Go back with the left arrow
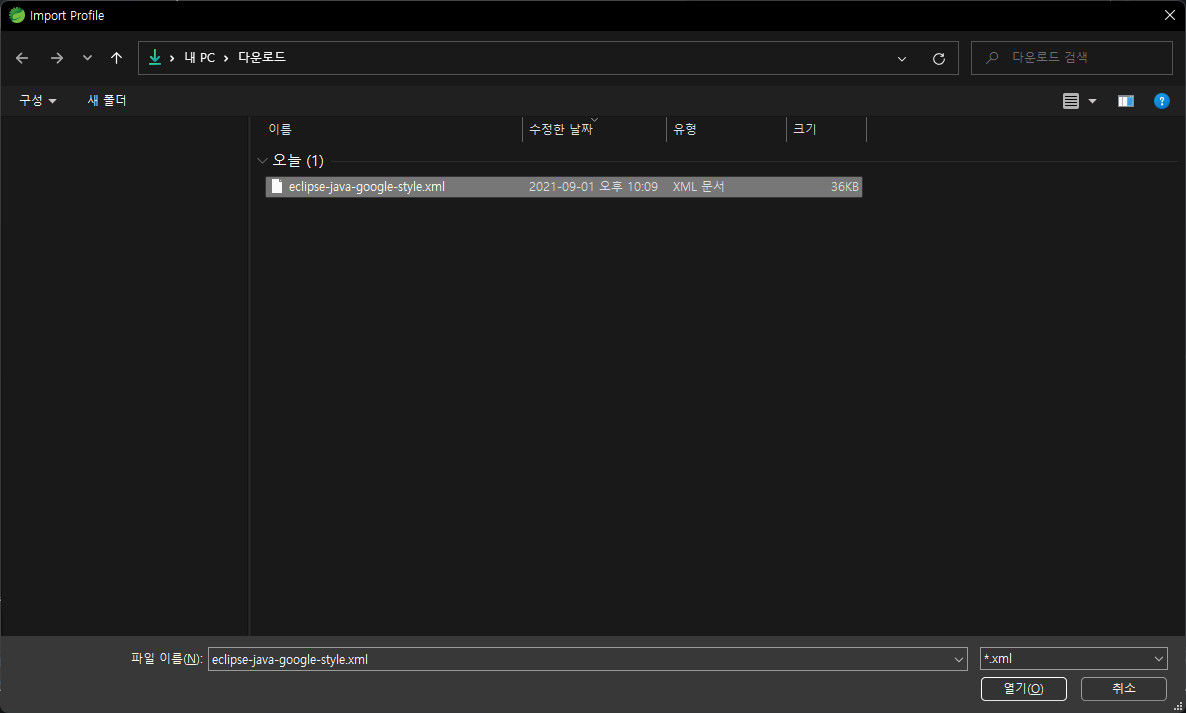Screen dimensions: 1186x713 (x=22, y=58)
